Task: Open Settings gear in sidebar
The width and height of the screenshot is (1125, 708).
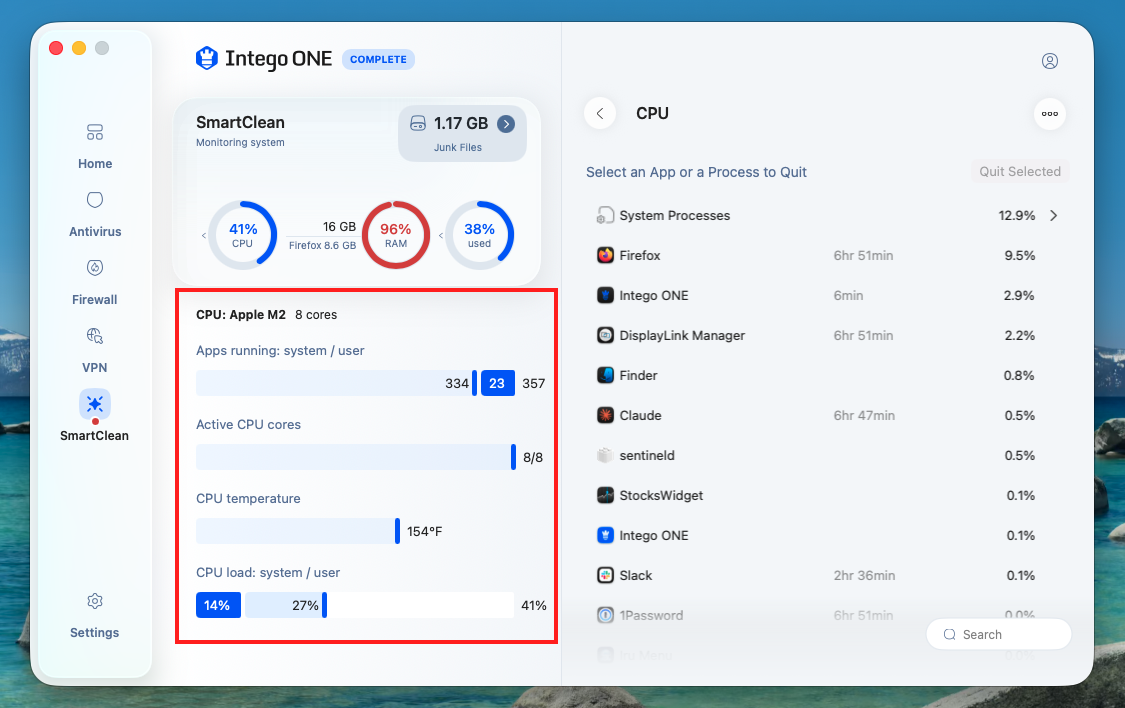Action: click(95, 615)
